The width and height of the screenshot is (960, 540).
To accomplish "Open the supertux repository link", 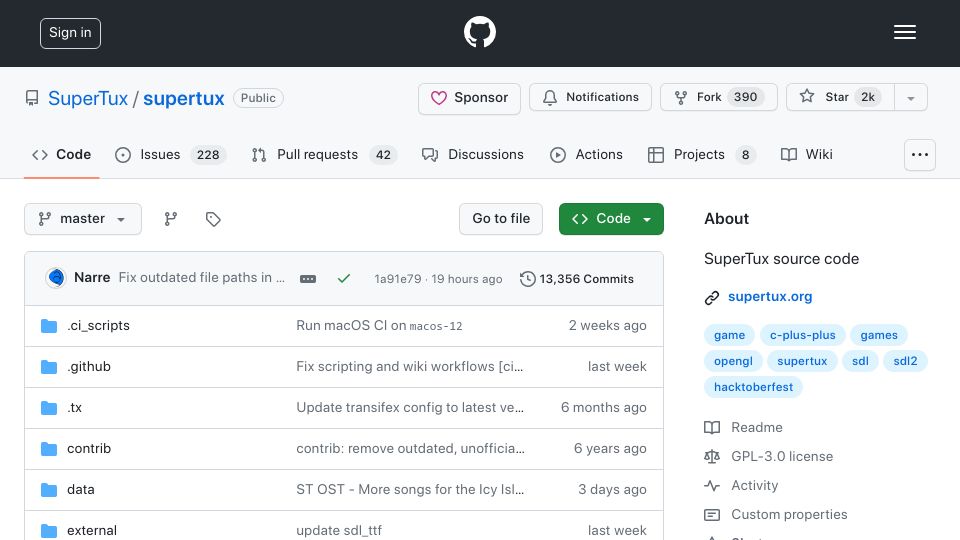I will 184,98.
